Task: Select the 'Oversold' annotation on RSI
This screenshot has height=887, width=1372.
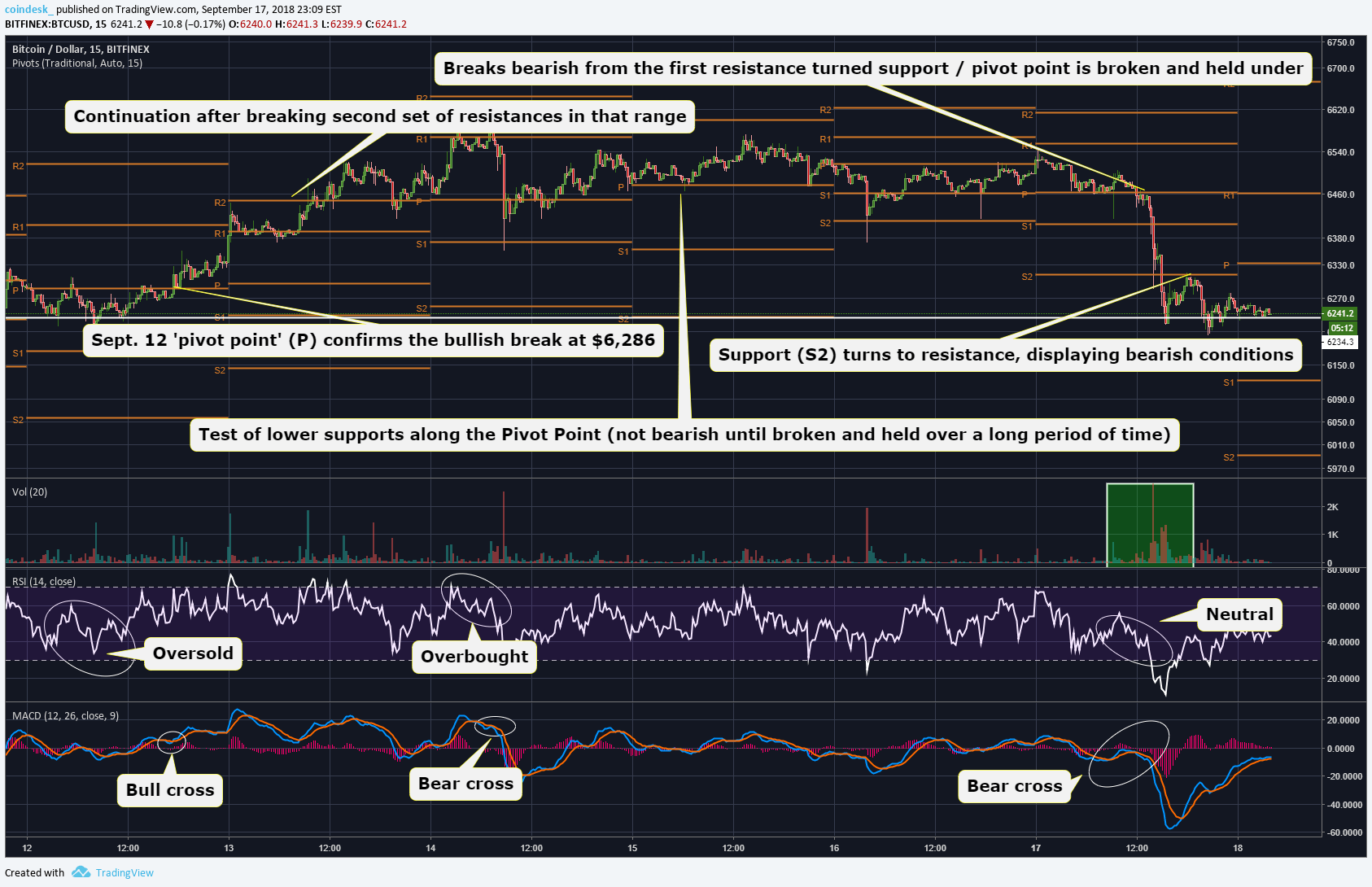Action: 193,653
